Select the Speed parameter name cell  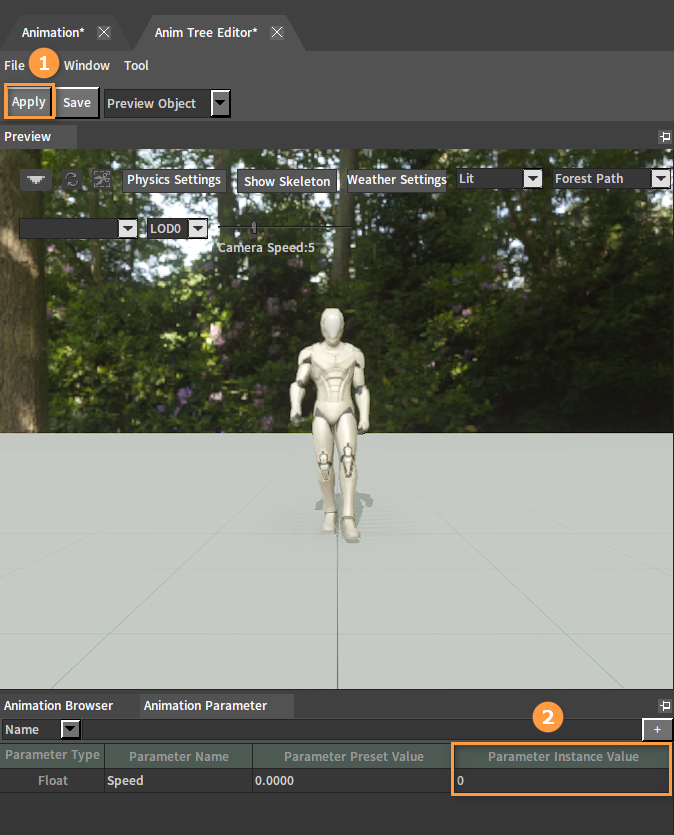(x=178, y=781)
